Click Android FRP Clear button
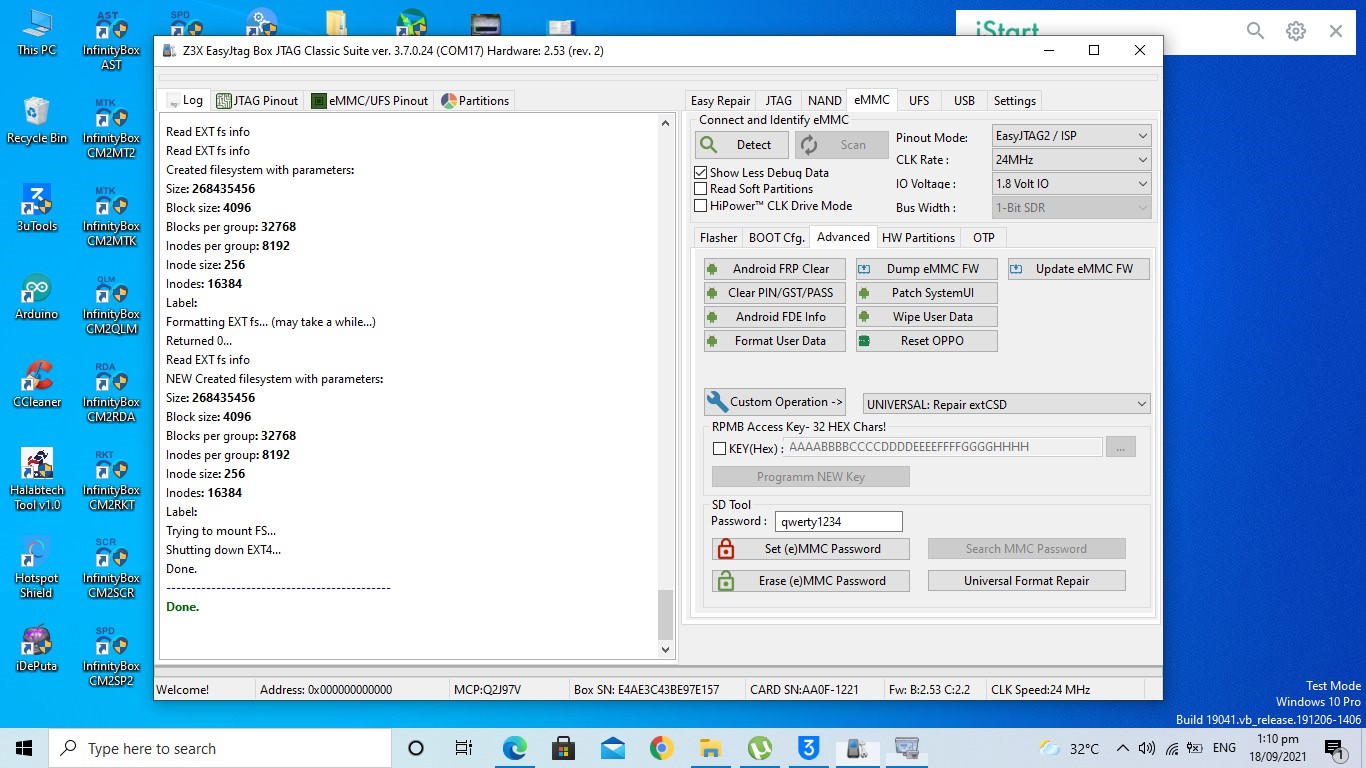The height and width of the screenshot is (768, 1366). pos(775,269)
